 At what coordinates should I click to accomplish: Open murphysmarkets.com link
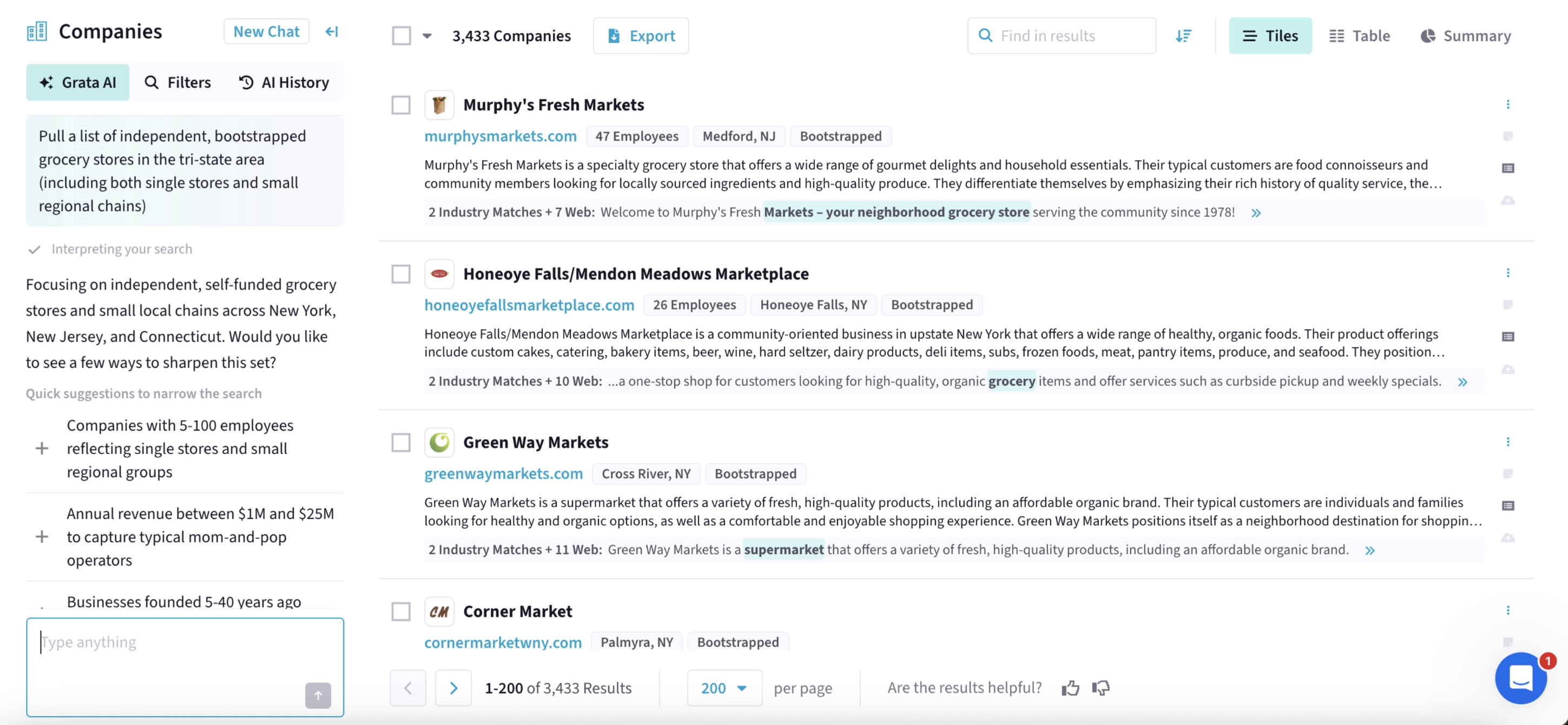[500, 136]
